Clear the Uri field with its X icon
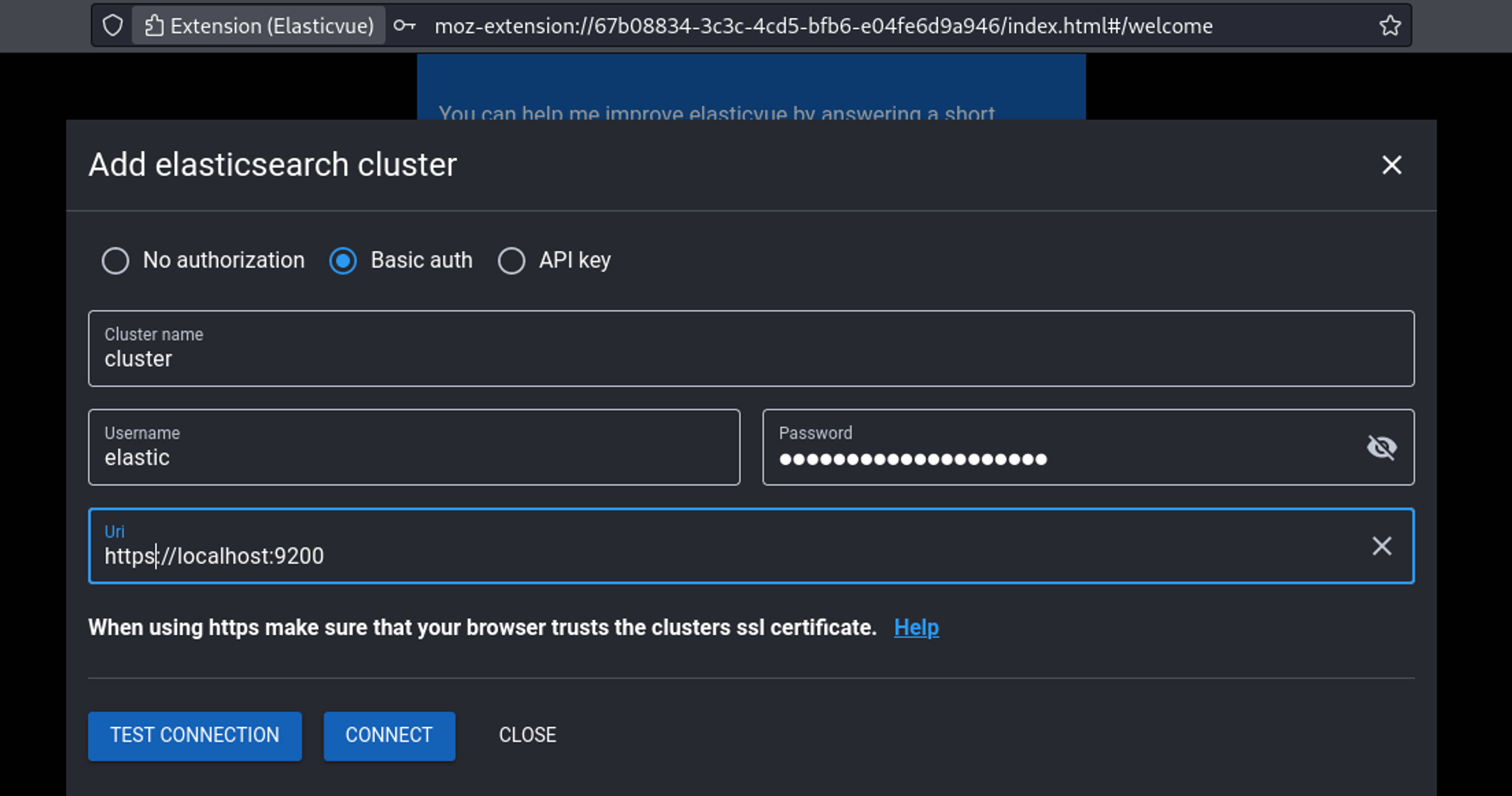Image resolution: width=1512 pixels, height=796 pixels. pyautogui.click(x=1381, y=546)
